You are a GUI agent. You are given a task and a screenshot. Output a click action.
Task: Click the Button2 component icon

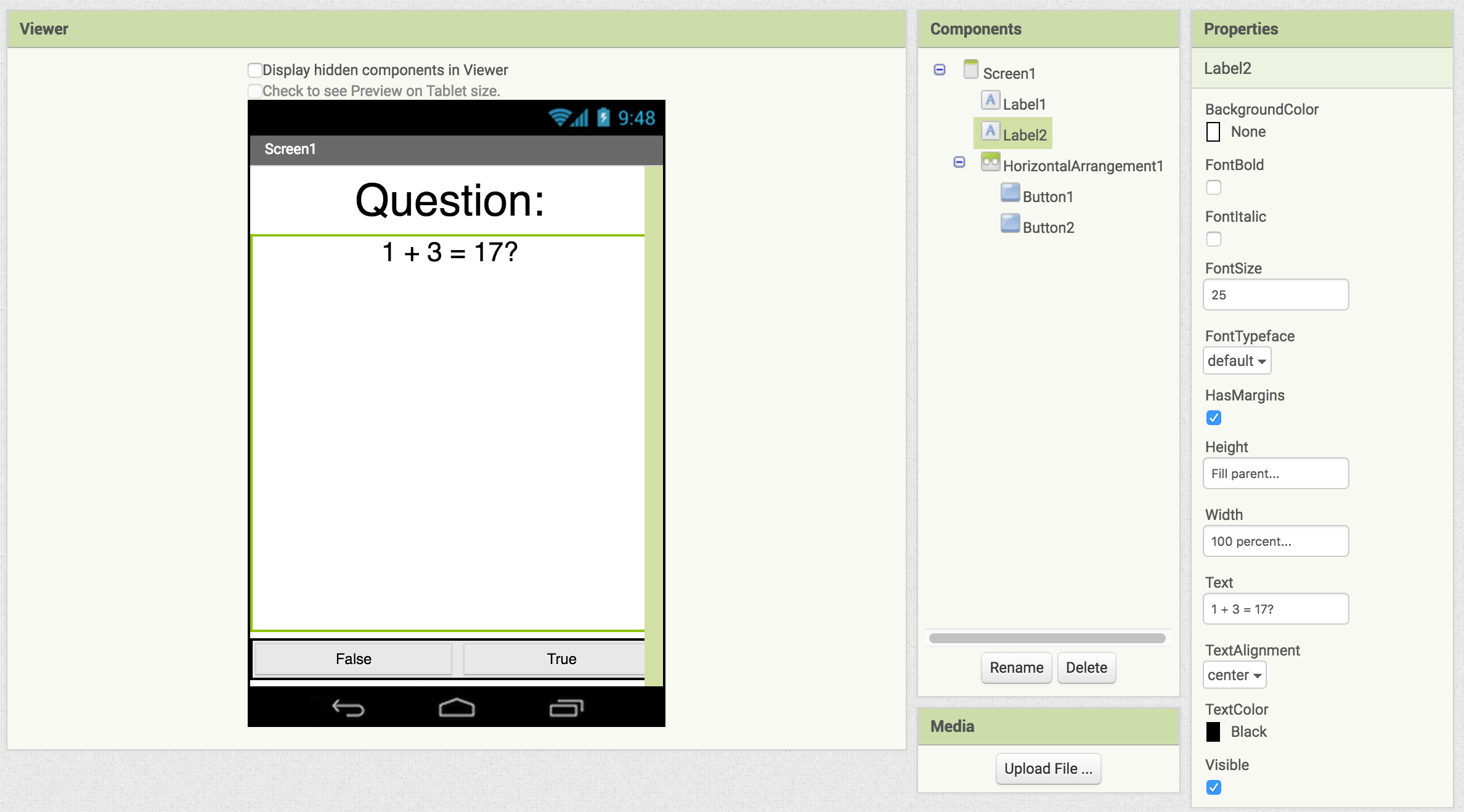point(1010,224)
